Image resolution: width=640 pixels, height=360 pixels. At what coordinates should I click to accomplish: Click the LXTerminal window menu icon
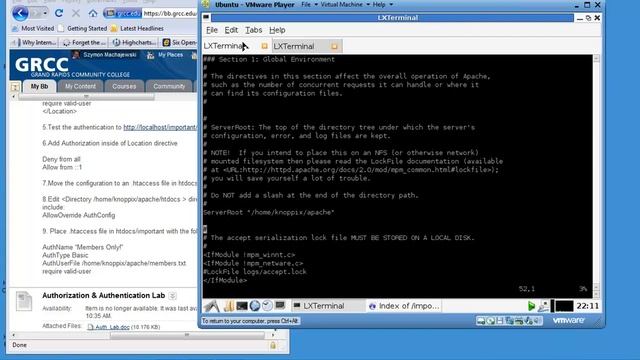206,18
